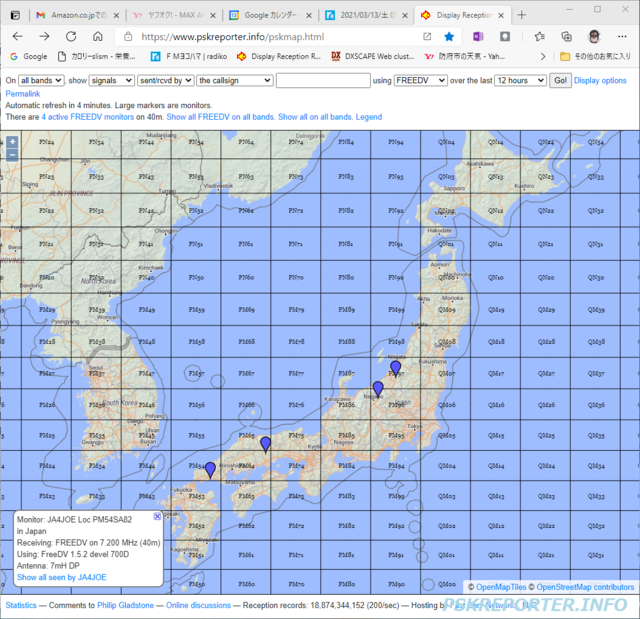Click the favorites star in address bar
The image size is (640, 619).
(x=449, y=37)
